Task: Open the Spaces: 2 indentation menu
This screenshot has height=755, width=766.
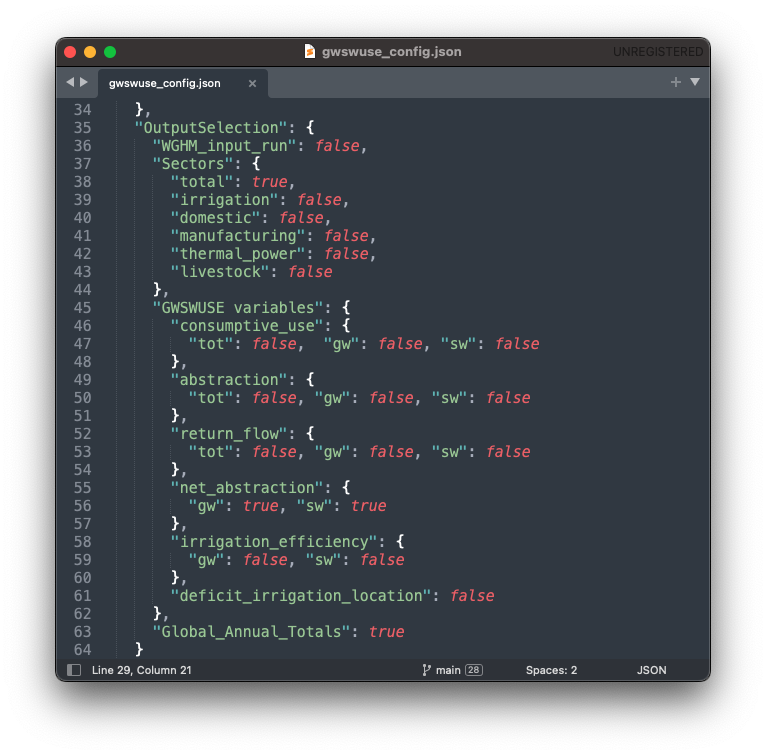Action: point(551,670)
